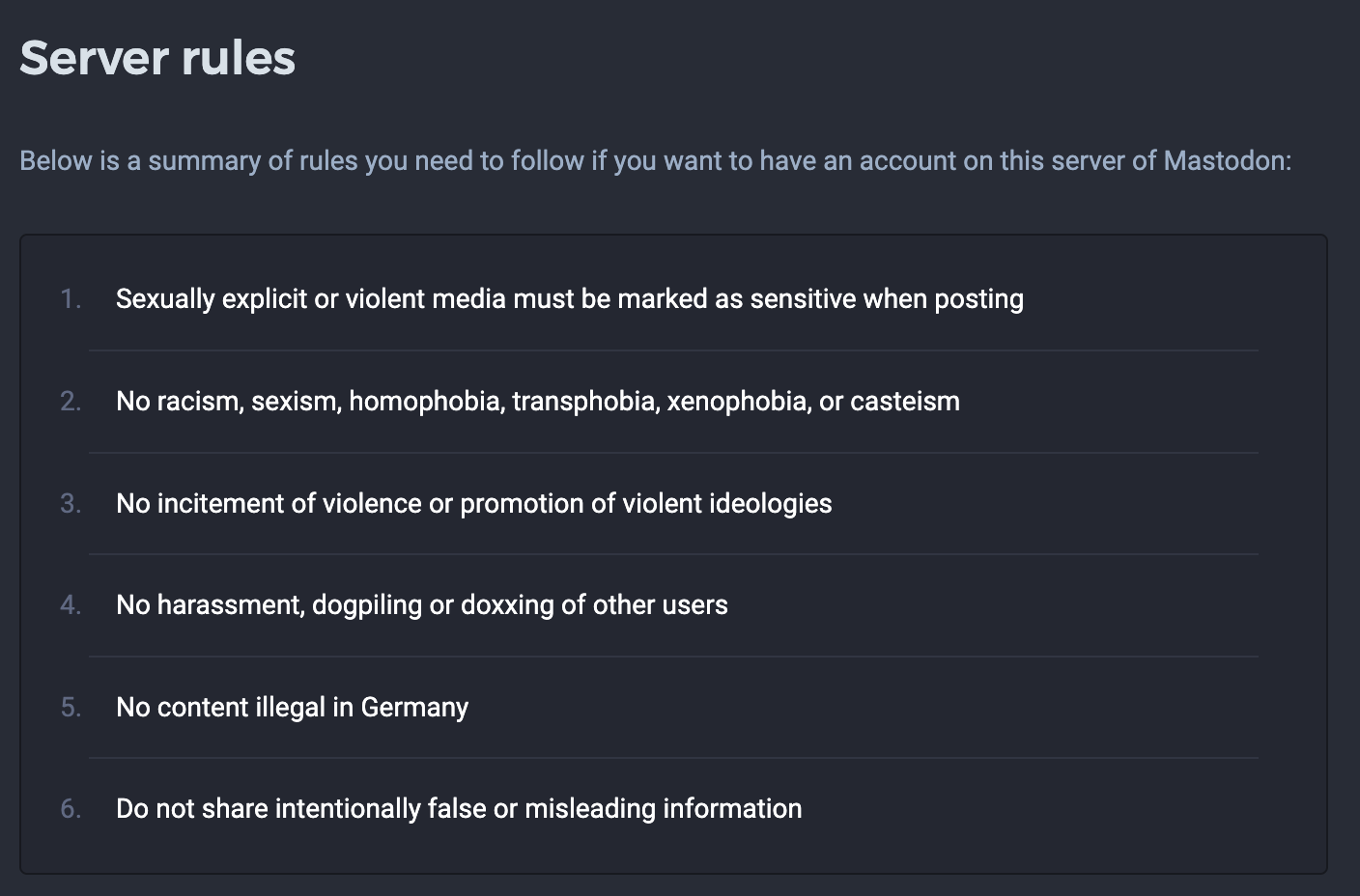This screenshot has height=896, width=1360.
Task: Click list number 2 beside second rule
Action: coord(71,402)
